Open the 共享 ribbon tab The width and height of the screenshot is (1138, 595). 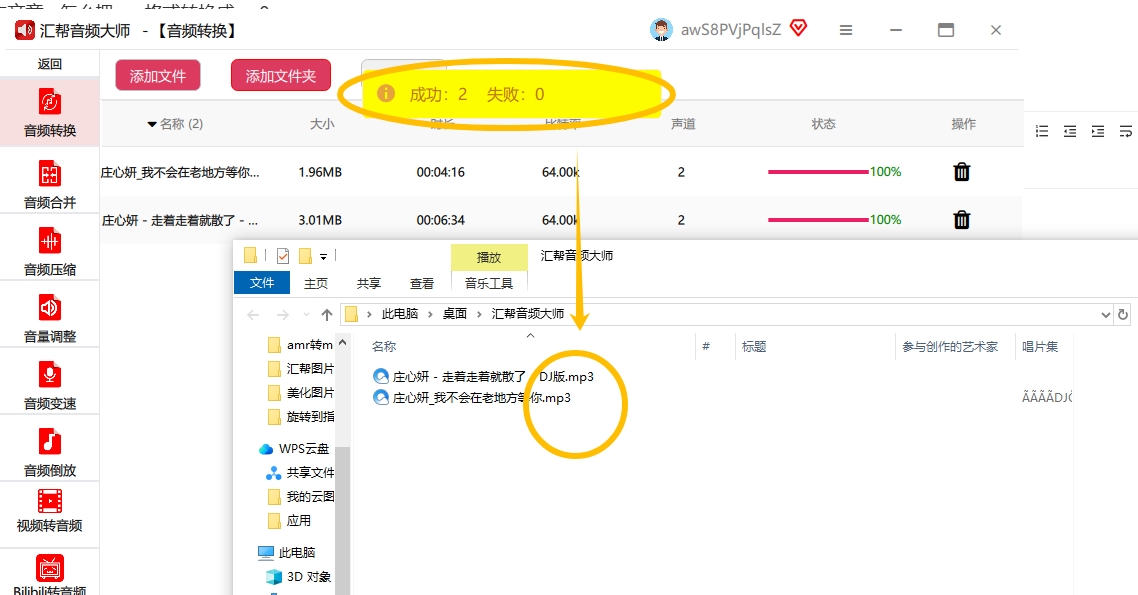tap(369, 283)
